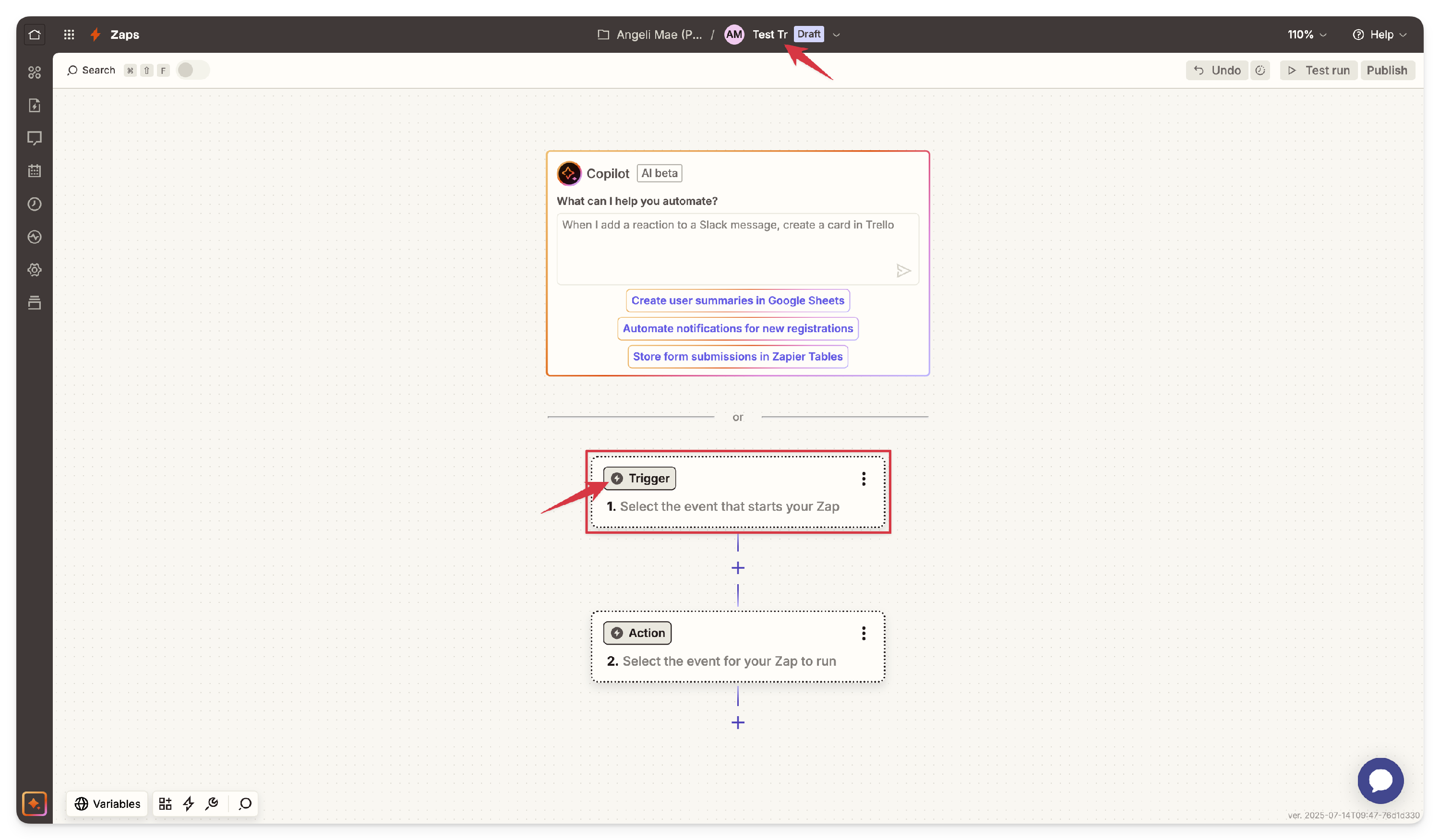Screen dimensions: 1440x840
Task: Open the file bolt icon in sidebar
Action: [x=34, y=105]
